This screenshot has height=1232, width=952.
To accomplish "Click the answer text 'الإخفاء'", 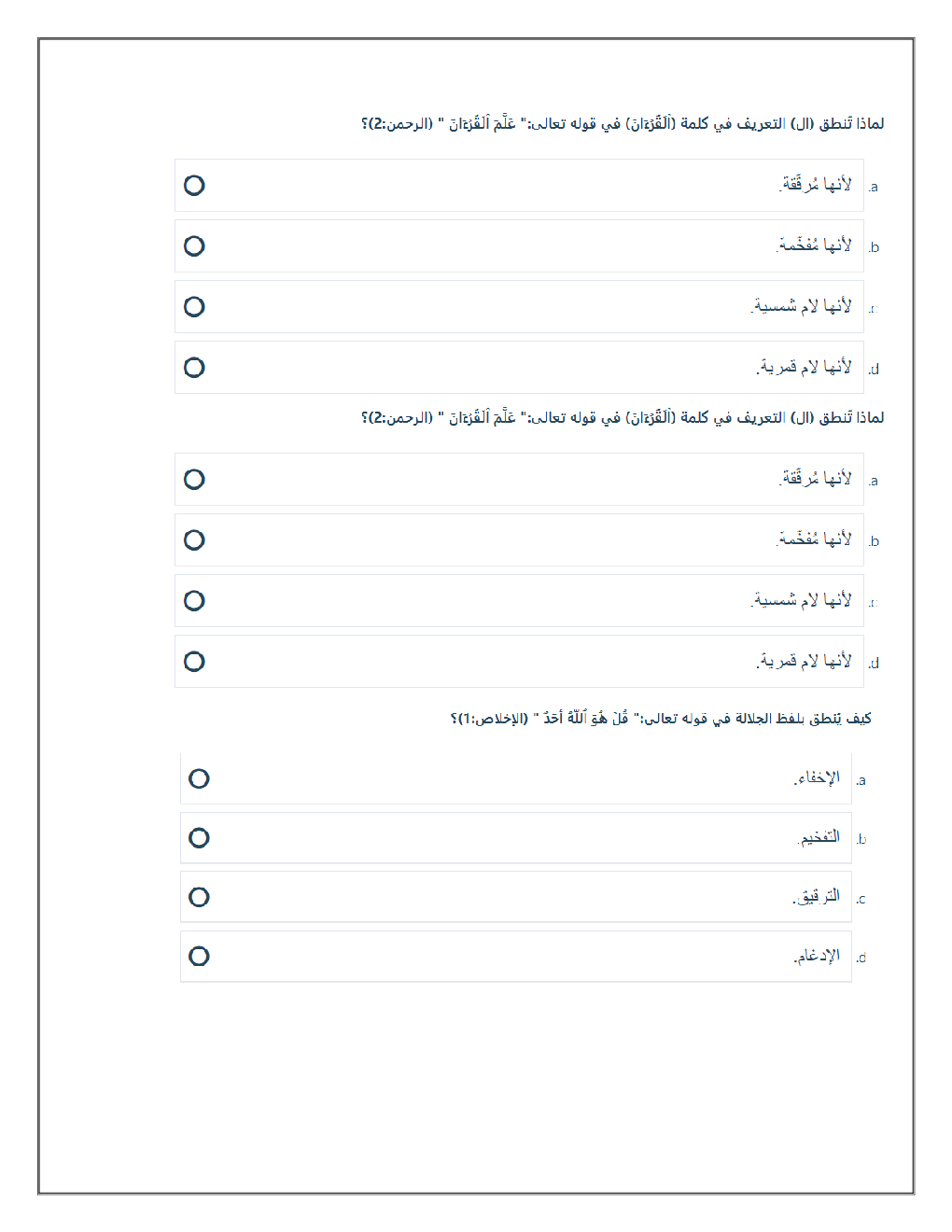I will 818,778.
